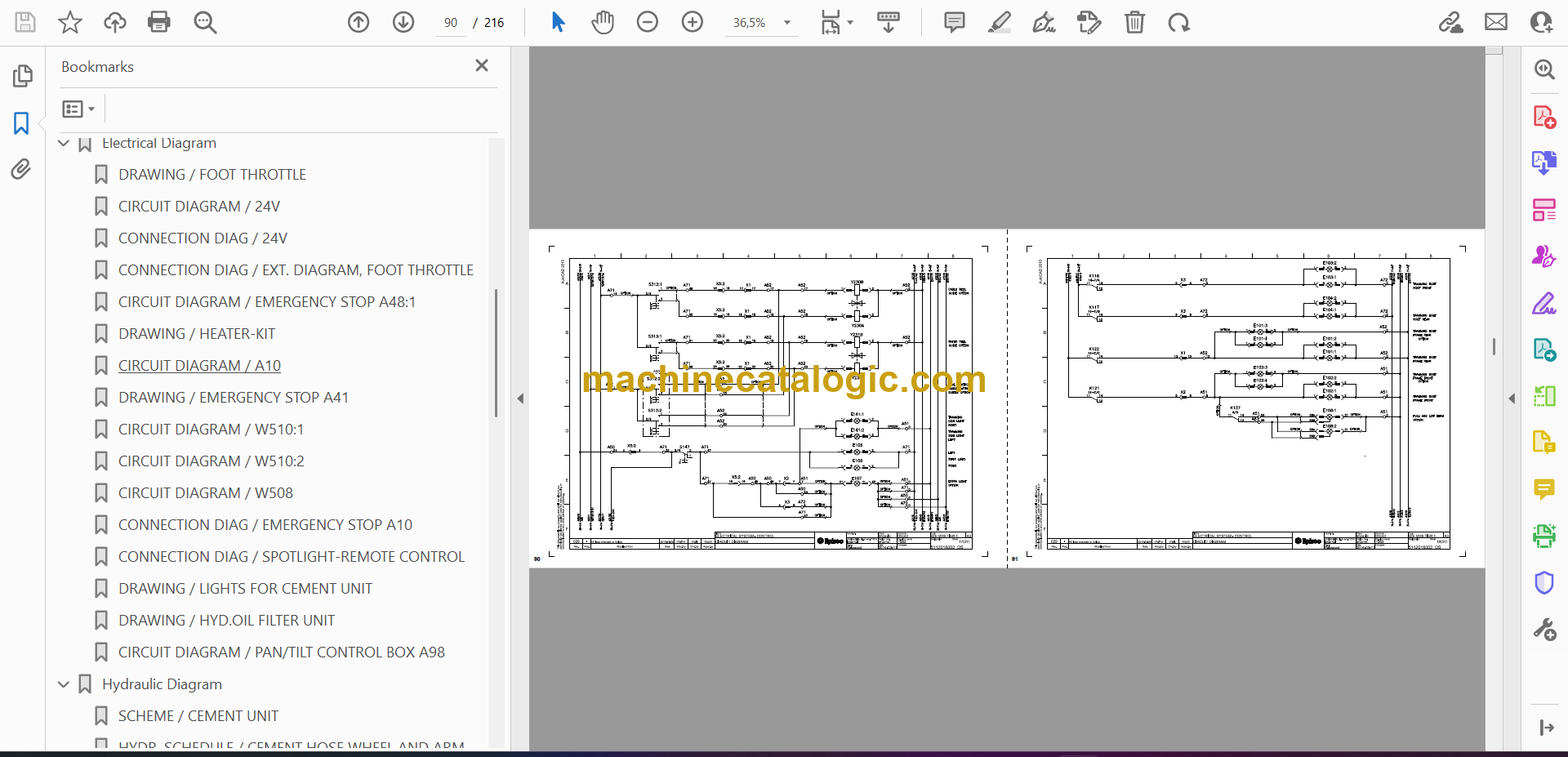
Task: Zoom out with minus button
Action: tap(648, 22)
